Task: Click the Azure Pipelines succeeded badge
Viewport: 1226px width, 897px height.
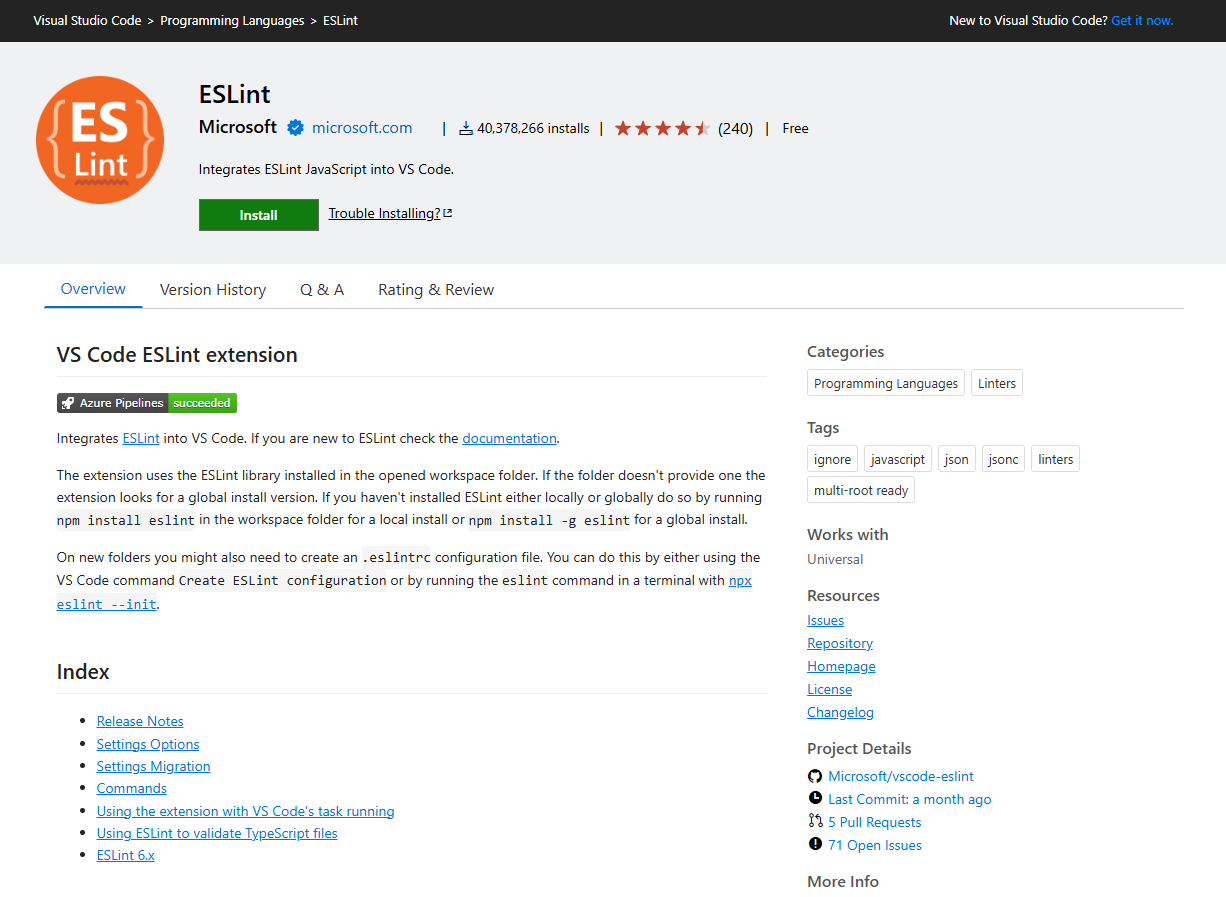Action: coord(147,403)
